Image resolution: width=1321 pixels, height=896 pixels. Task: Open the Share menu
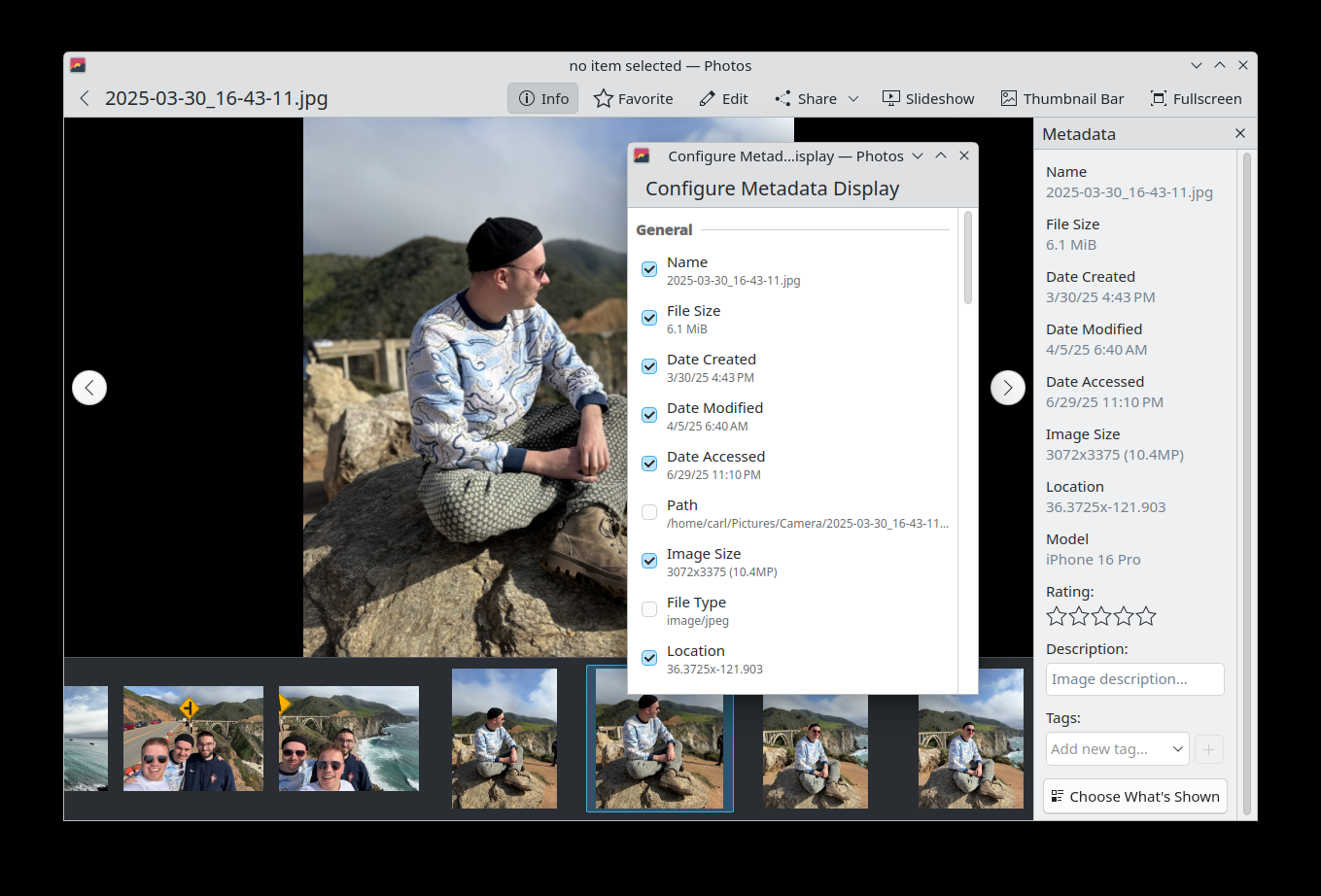[817, 98]
